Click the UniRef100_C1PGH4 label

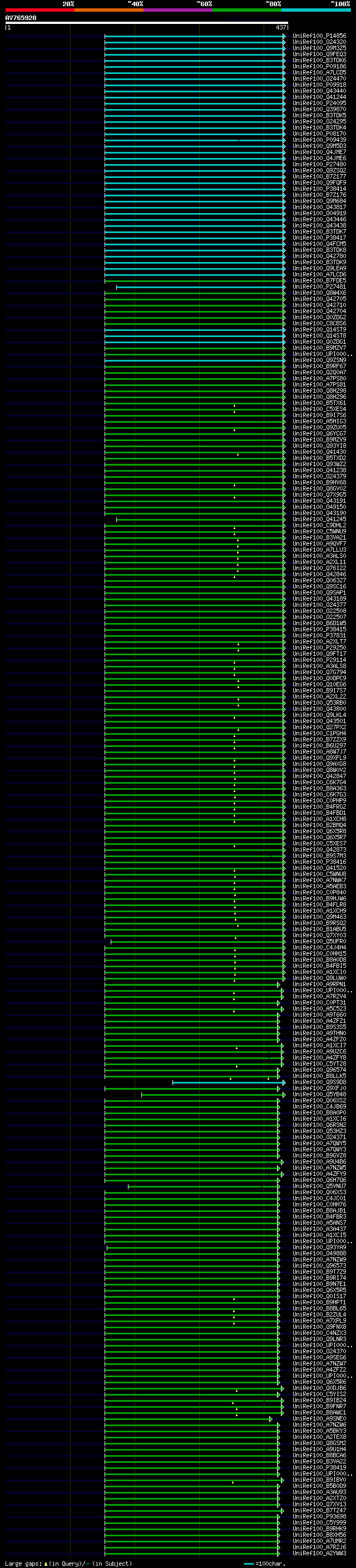click(x=319, y=734)
